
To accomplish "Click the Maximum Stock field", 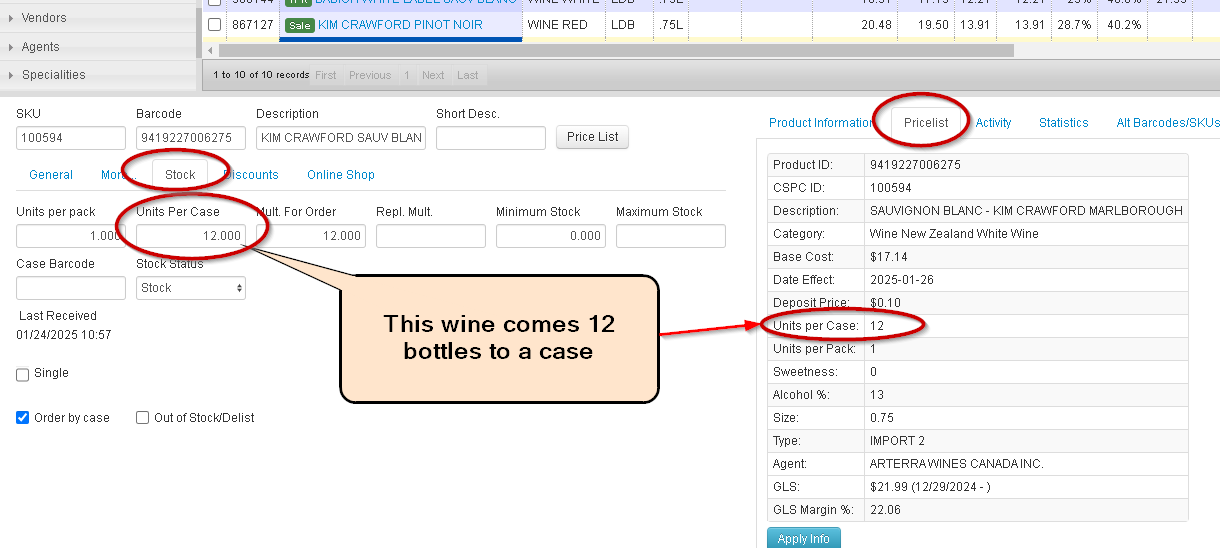I will [671, 236].
